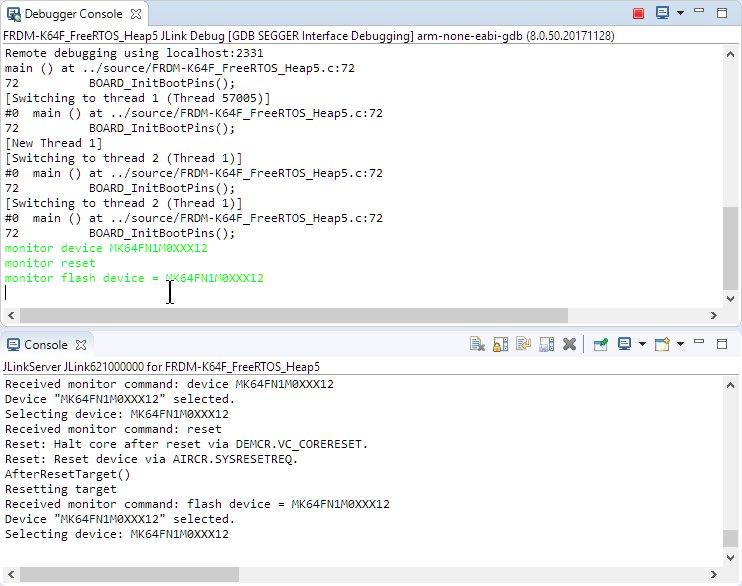
Task: Click Display Selected Console in the lower Console toolbar
Action: click(624, 344)
